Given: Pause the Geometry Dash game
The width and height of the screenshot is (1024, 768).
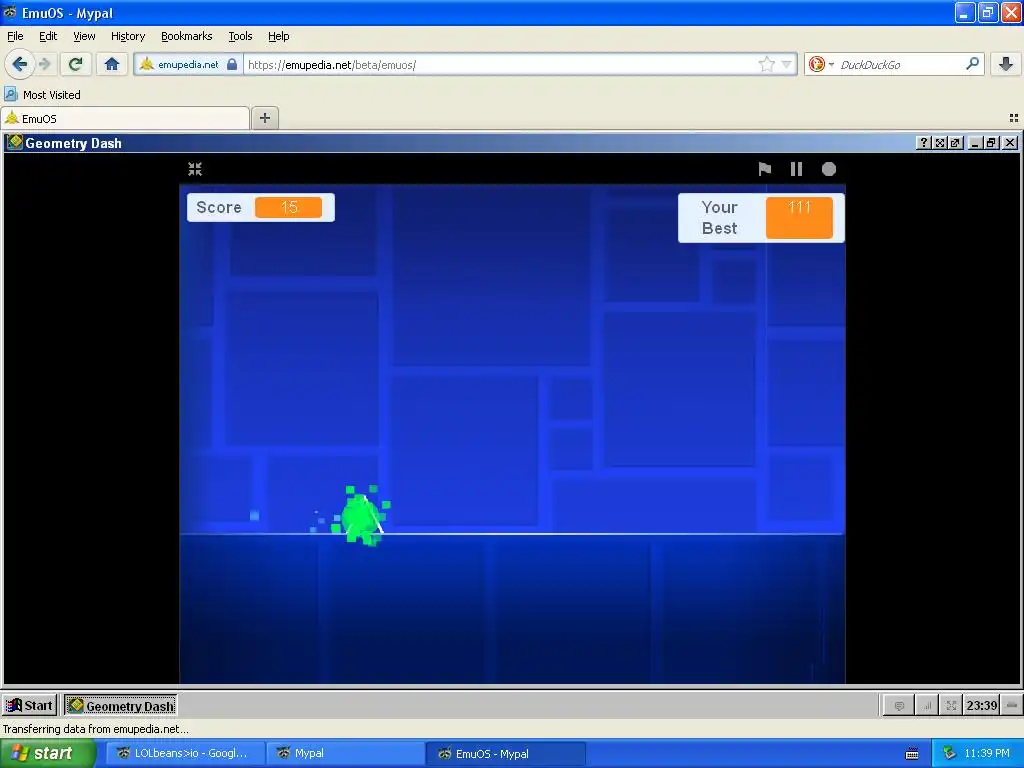Looking at the screenshot, I should 796,169.
